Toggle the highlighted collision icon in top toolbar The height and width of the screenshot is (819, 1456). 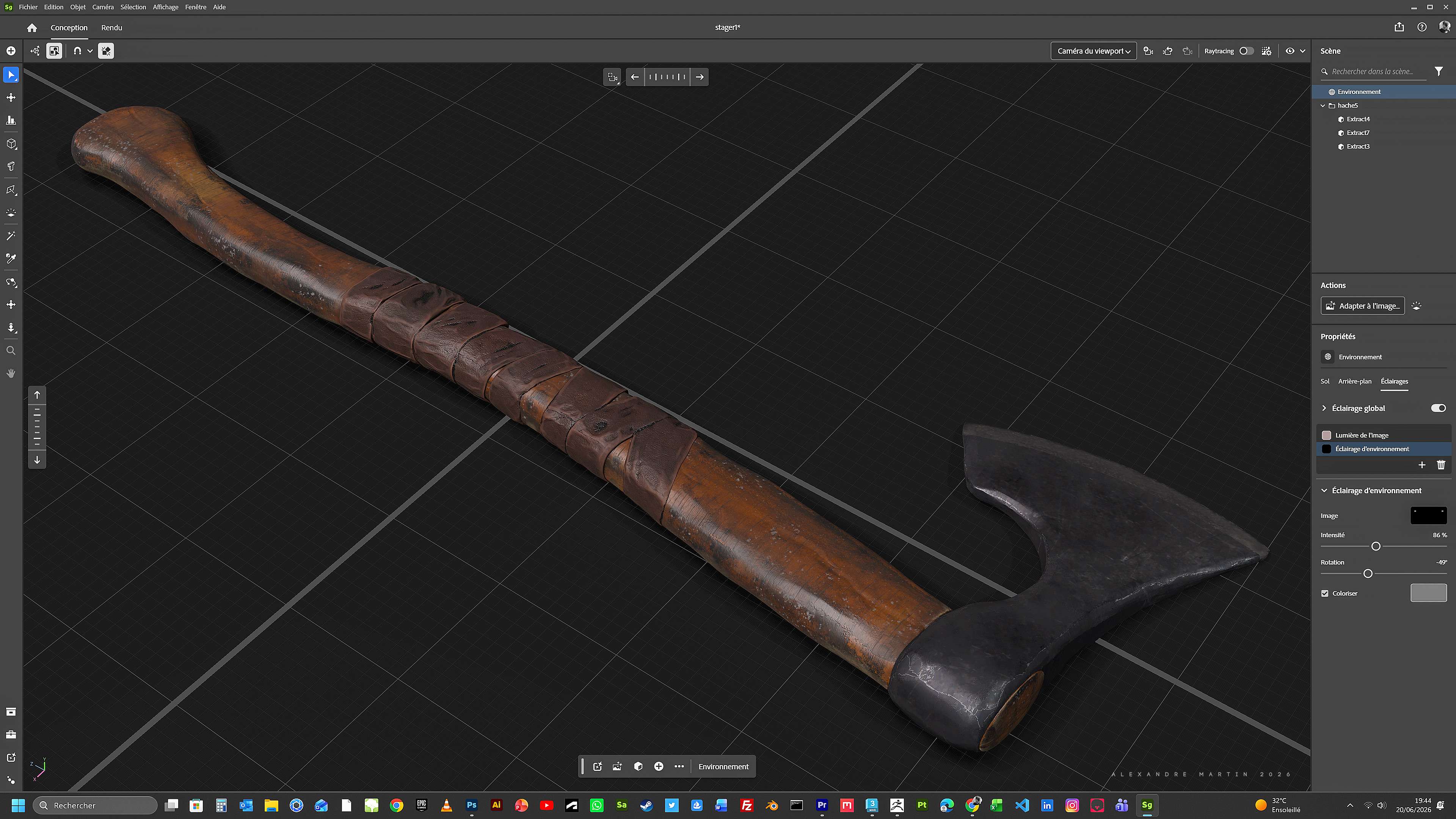click(106, 51)
